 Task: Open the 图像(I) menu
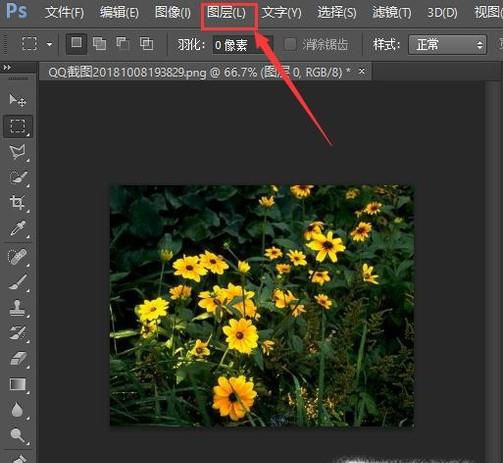pos(173,13)
